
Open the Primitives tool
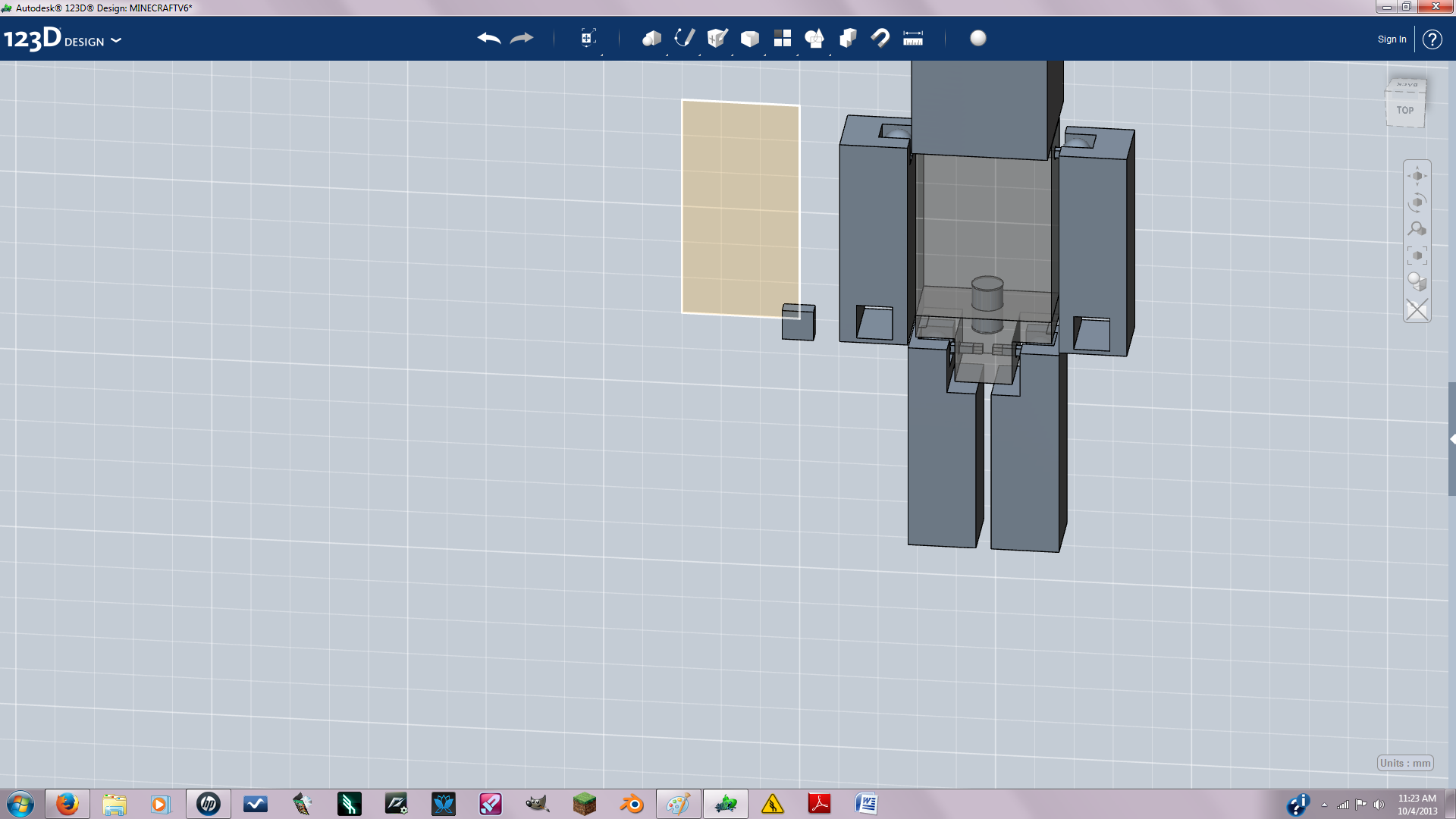651,38
